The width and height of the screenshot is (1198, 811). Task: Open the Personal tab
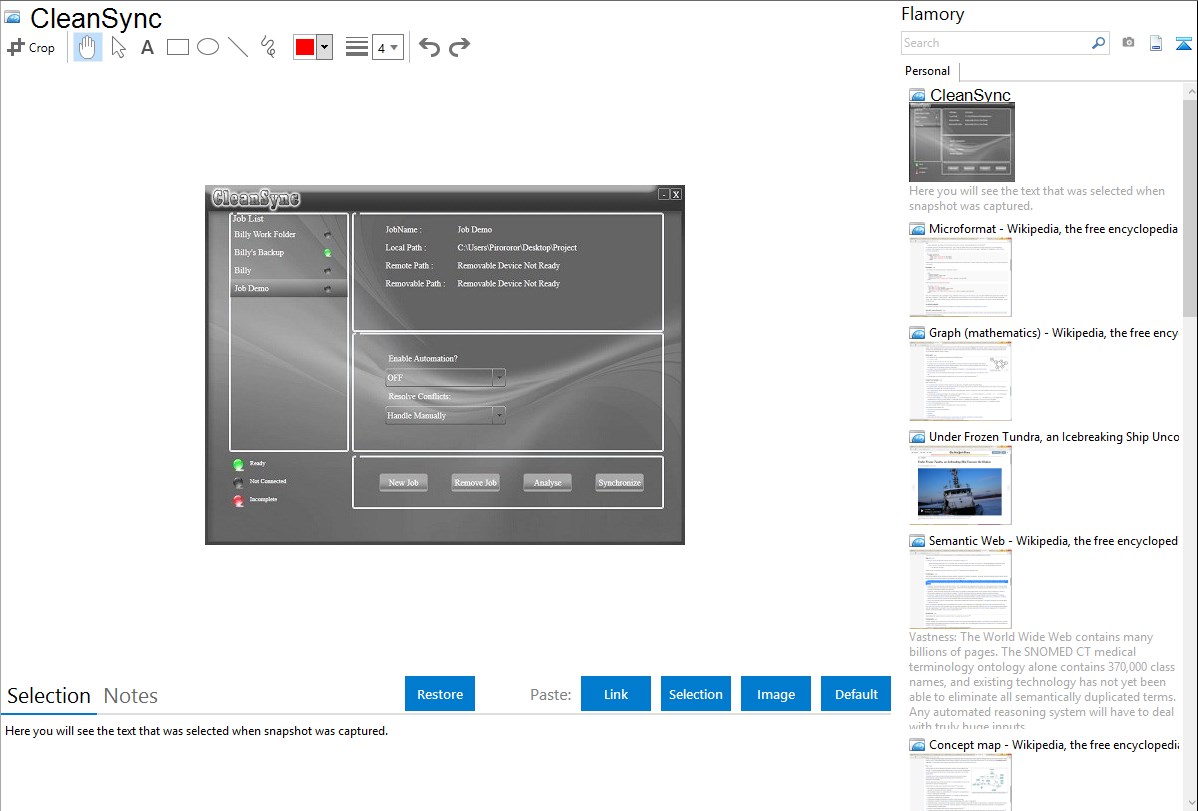point(927,71)
